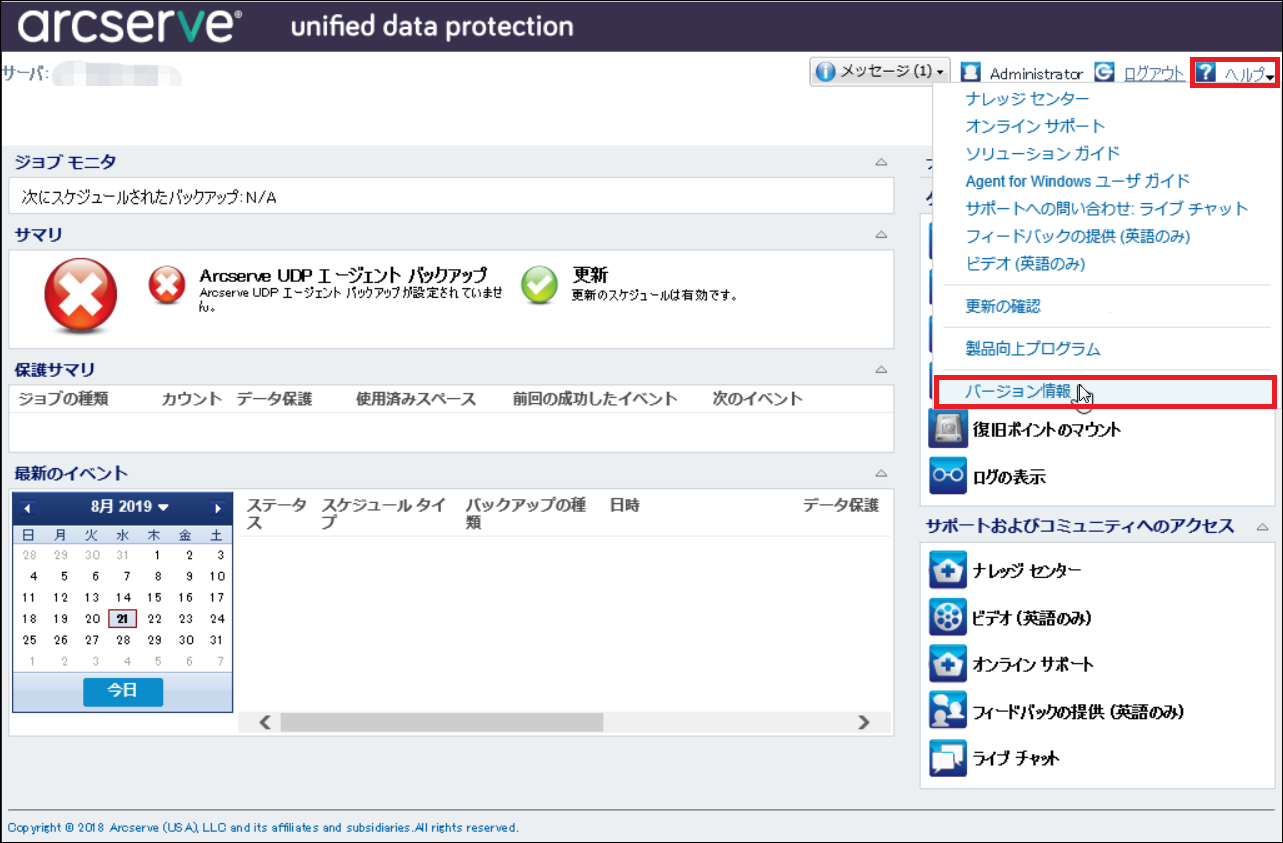Screen dimensions: 1283x843
Task: Click the オンライン サポート icon
Action: point(947,664)
